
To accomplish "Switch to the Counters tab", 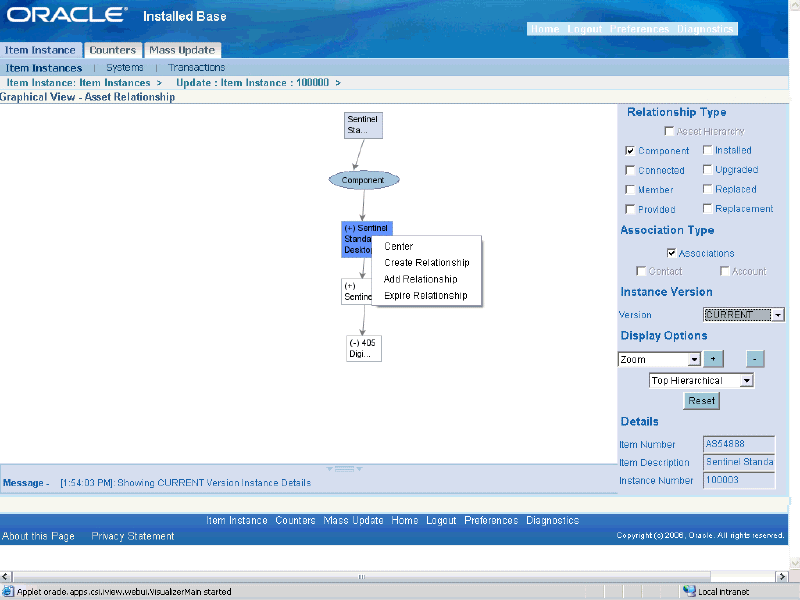I will [113, 50].
